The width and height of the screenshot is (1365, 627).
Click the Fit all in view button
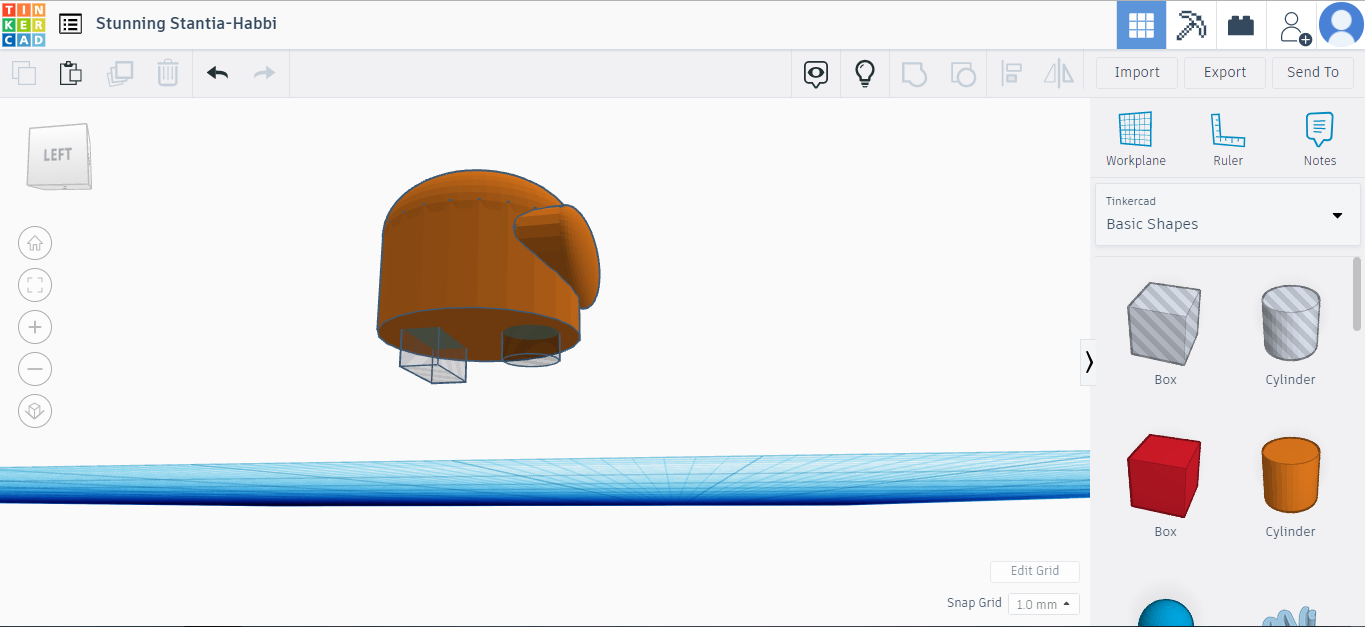(x=35, y=285)
